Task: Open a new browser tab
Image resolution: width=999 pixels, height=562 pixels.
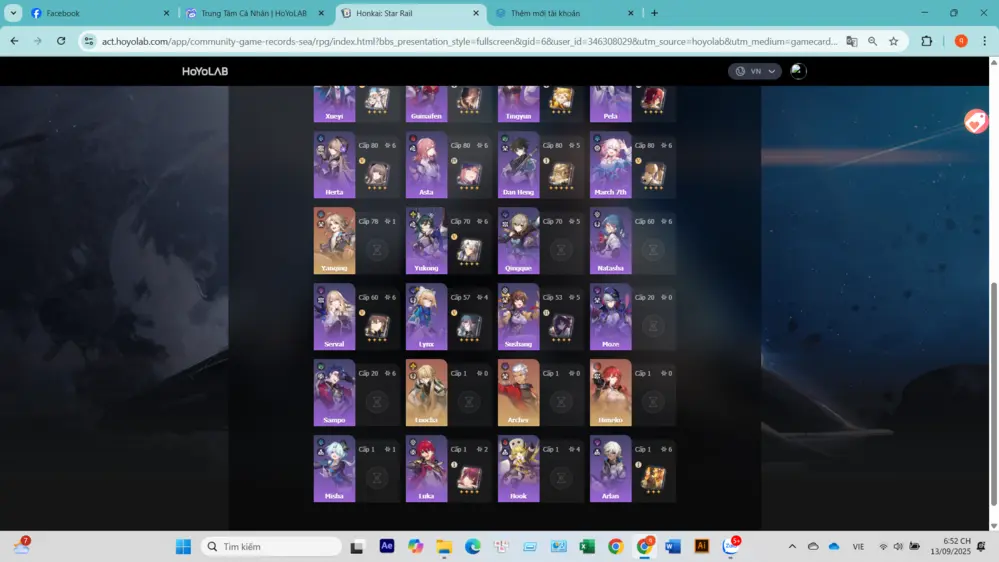Action: (654, 13)
